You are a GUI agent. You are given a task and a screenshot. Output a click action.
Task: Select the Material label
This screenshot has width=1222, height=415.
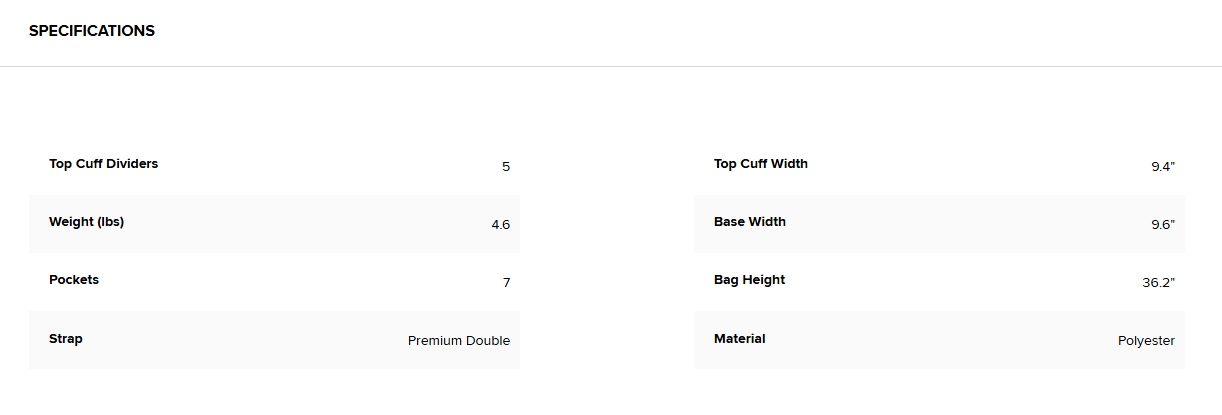pos(740,339)
